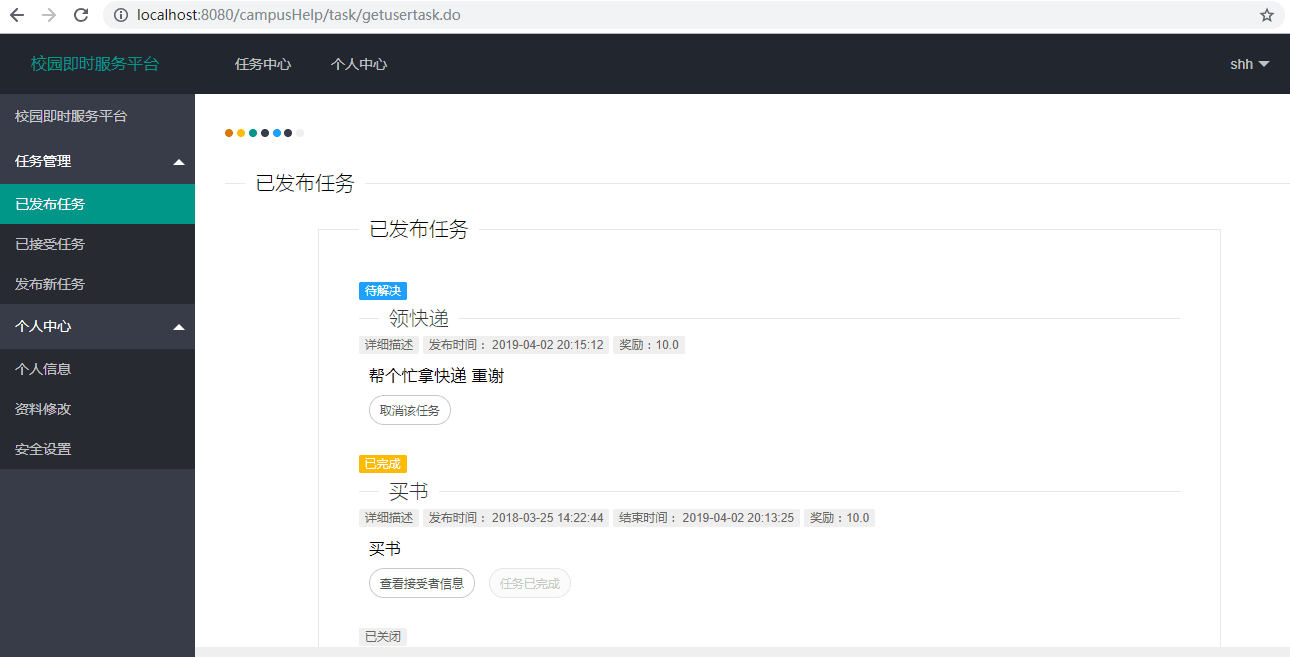This screenshot has height=657, width=1290.
Task: Open 资料修改 in the sidebar
Action: pos(97,409)
